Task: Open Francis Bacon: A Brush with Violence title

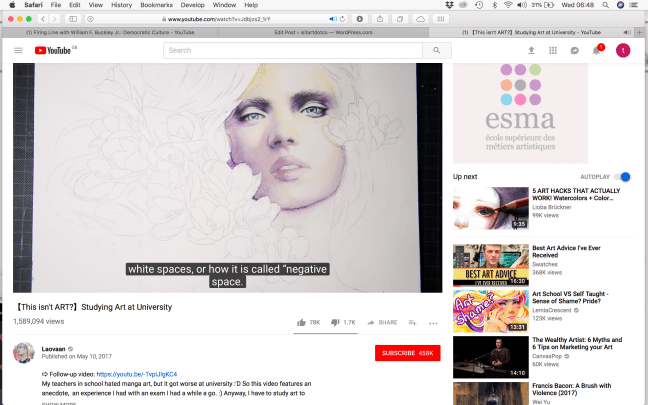Action: tap(572, 389)
